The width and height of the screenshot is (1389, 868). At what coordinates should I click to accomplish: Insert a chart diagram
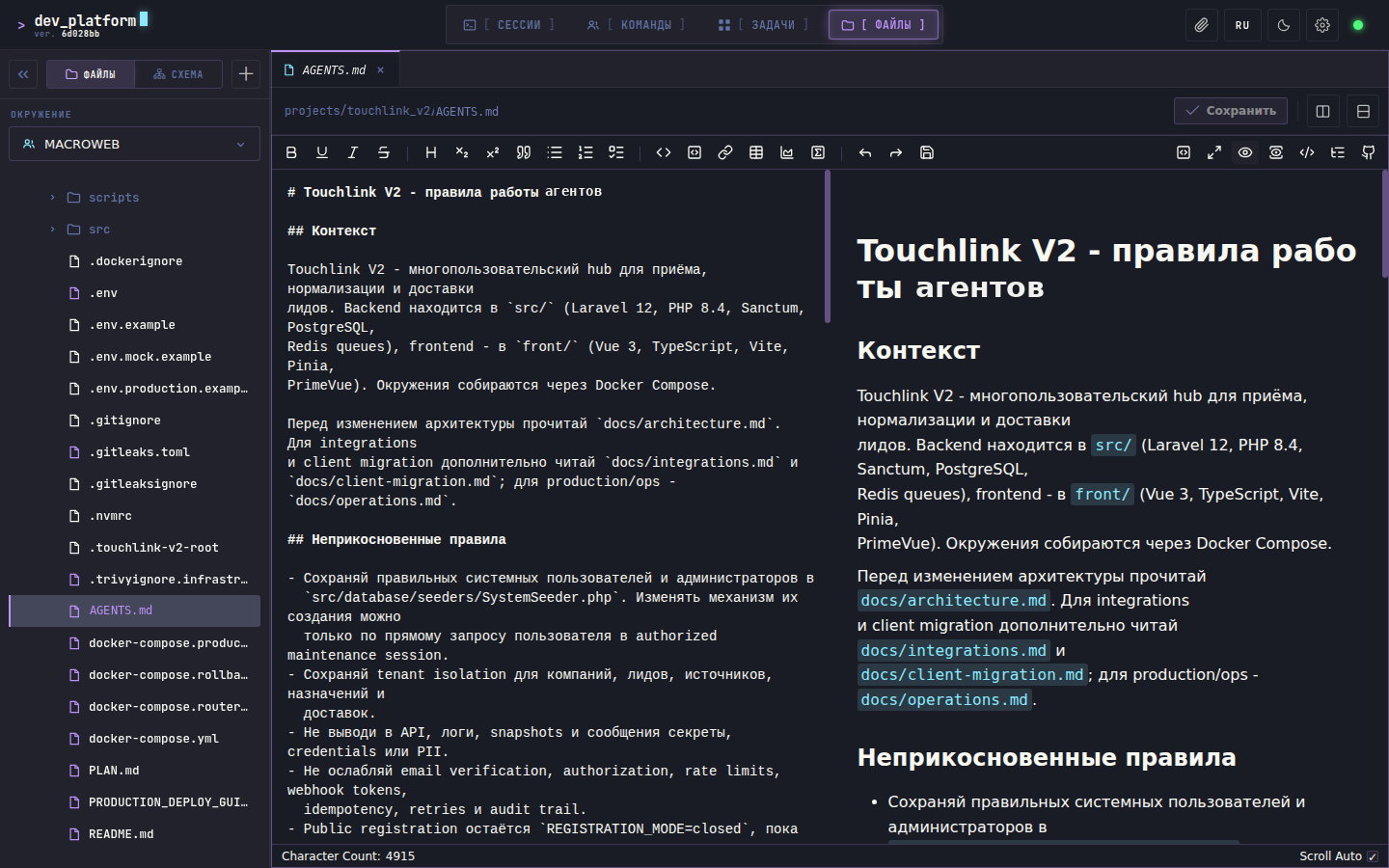787,152
